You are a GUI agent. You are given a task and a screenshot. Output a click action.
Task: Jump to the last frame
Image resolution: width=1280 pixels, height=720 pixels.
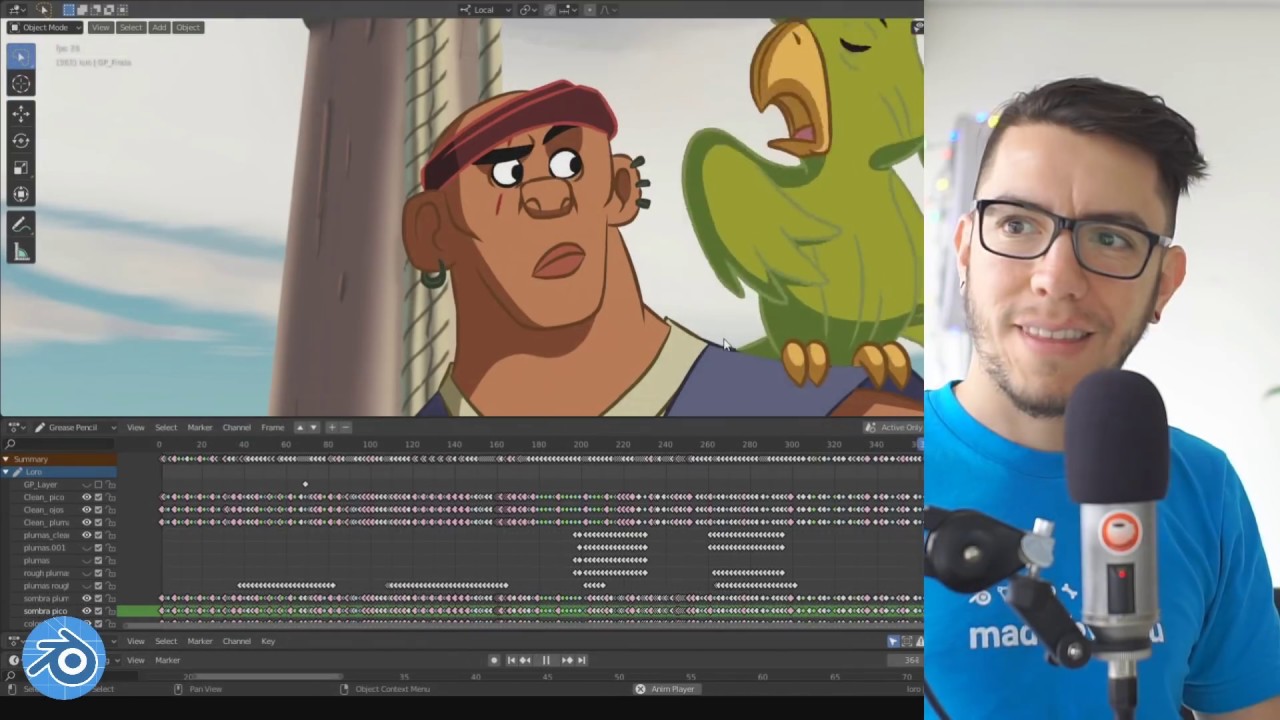[582, 660]
